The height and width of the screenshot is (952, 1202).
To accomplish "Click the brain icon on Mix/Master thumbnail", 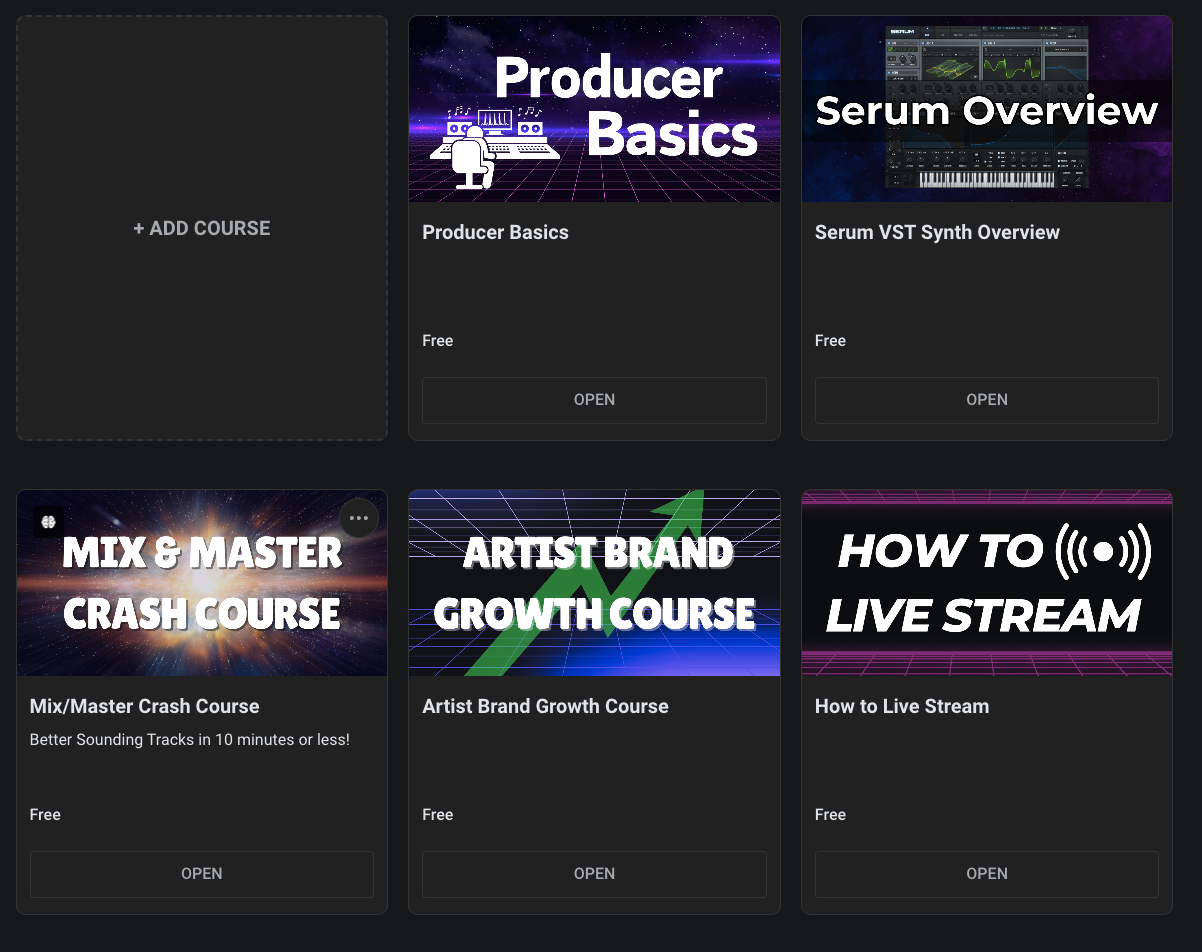I will pyautogui.click(x=48, y=521).
